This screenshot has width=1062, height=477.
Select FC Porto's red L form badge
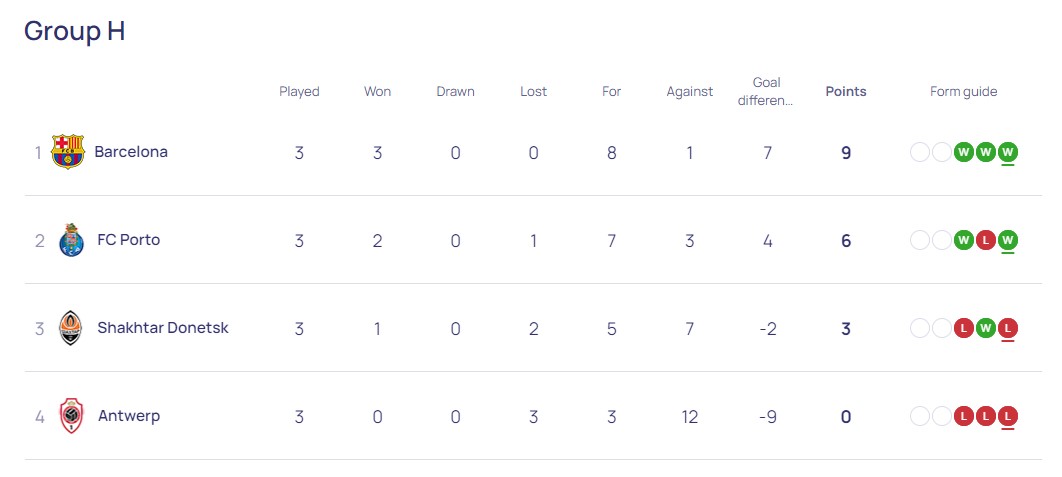tap(985, 241)
